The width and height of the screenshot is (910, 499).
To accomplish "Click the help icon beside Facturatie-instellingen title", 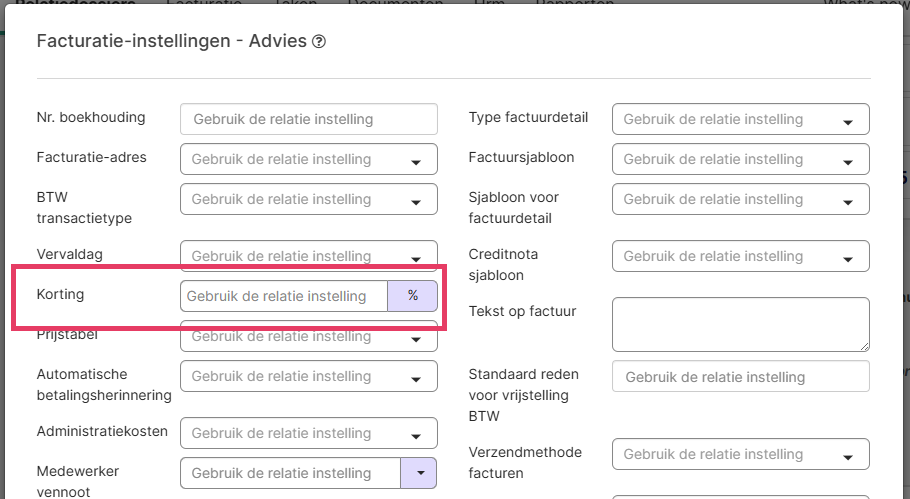I will [319, 42].
